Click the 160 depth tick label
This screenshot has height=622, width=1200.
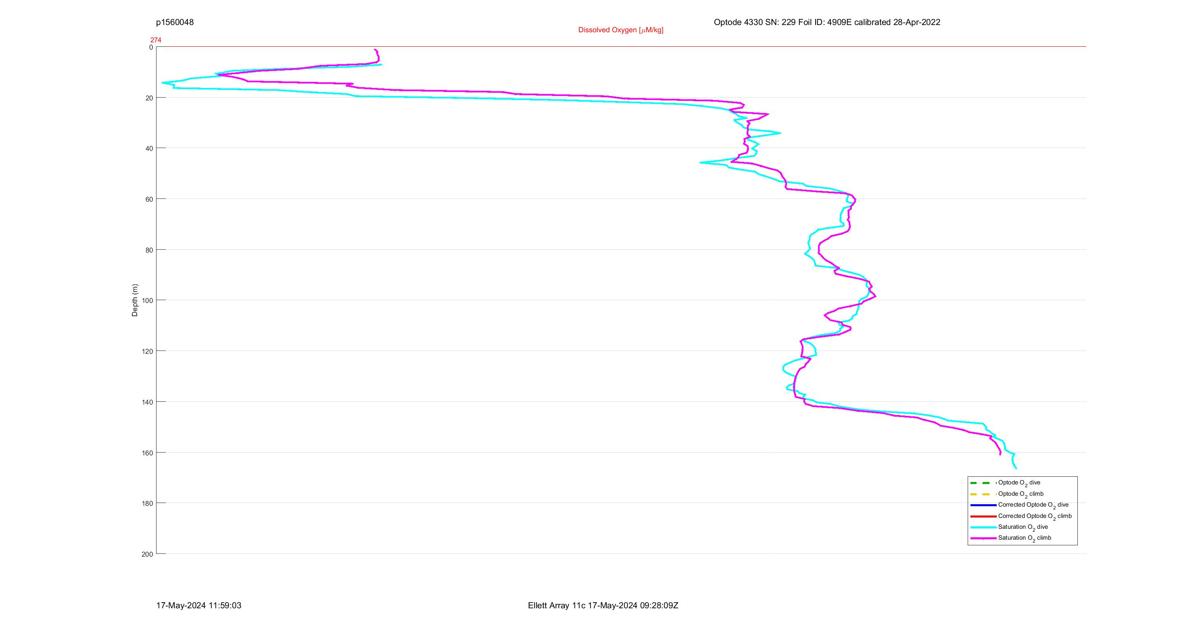147,452
